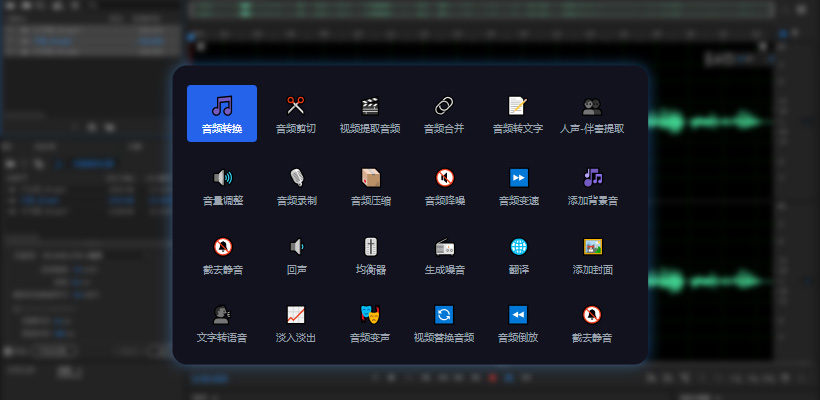Select 淡入淡出 chart tool

point(295,323)
